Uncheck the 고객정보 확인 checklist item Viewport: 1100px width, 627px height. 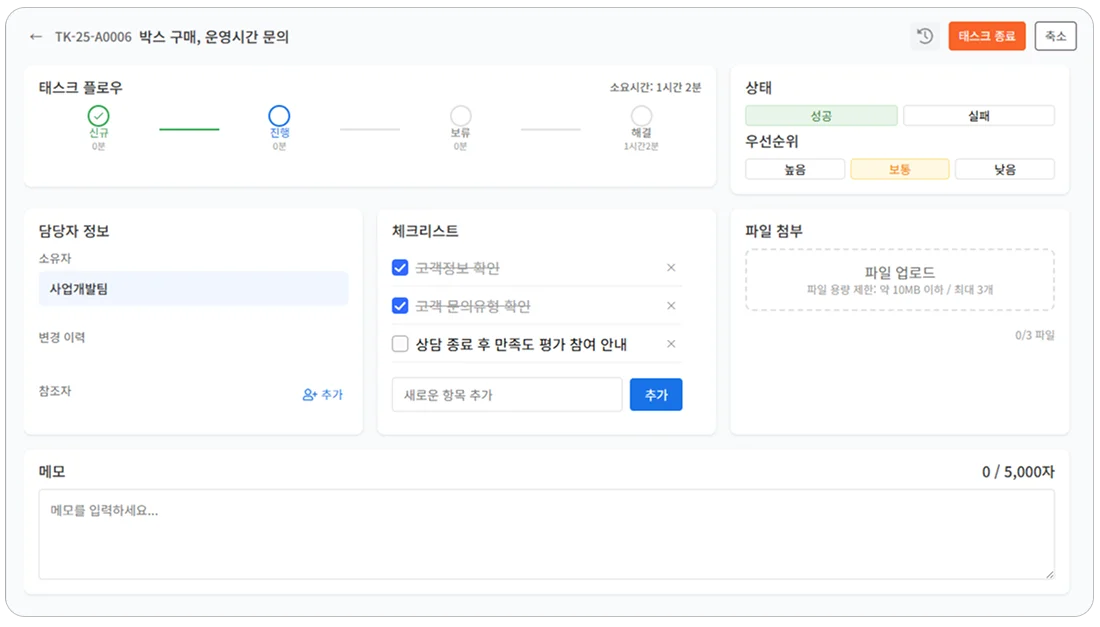click(398, 267)
